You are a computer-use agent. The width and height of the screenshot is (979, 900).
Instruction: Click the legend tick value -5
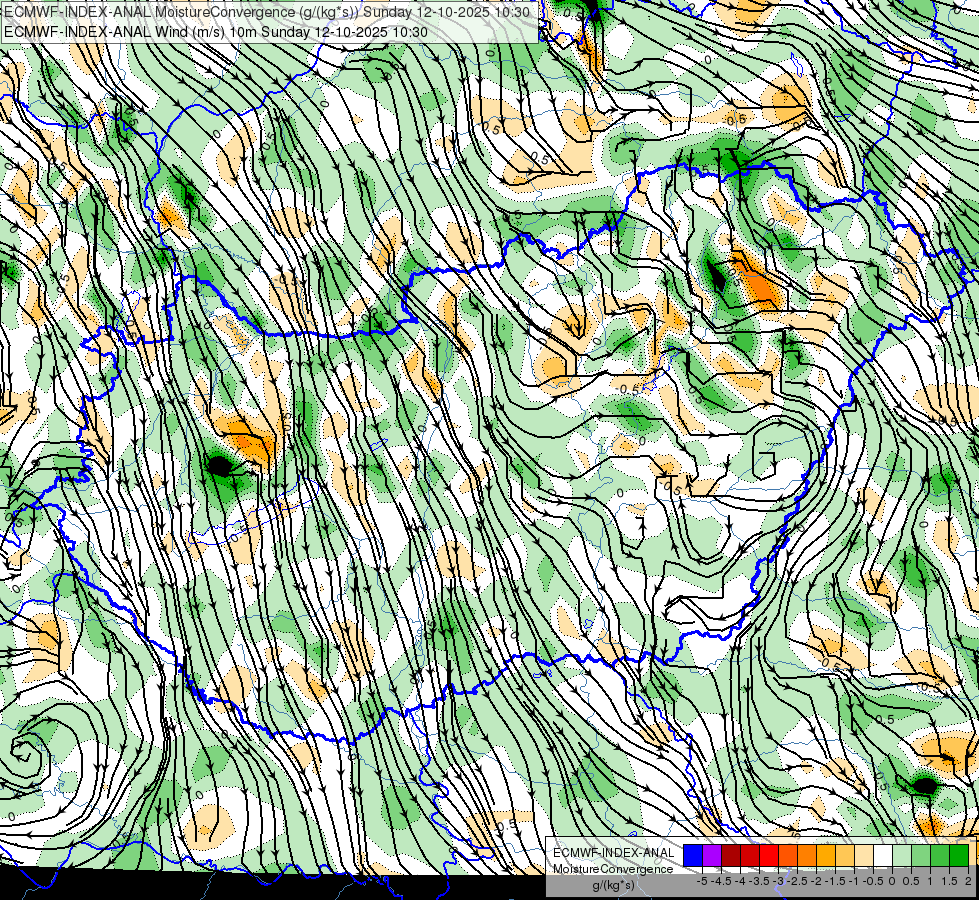tap(702, 881)
